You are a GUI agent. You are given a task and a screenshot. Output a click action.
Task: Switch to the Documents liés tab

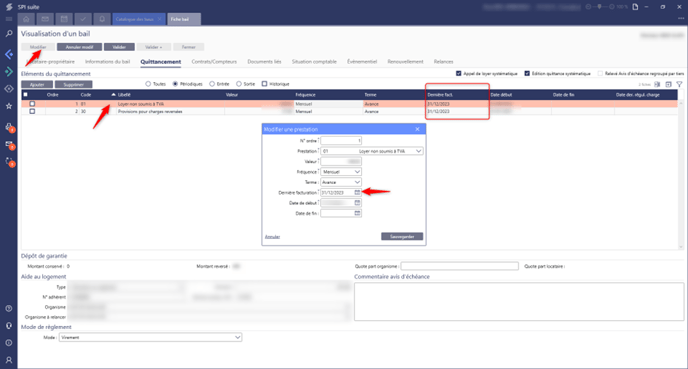click(264, 62)
